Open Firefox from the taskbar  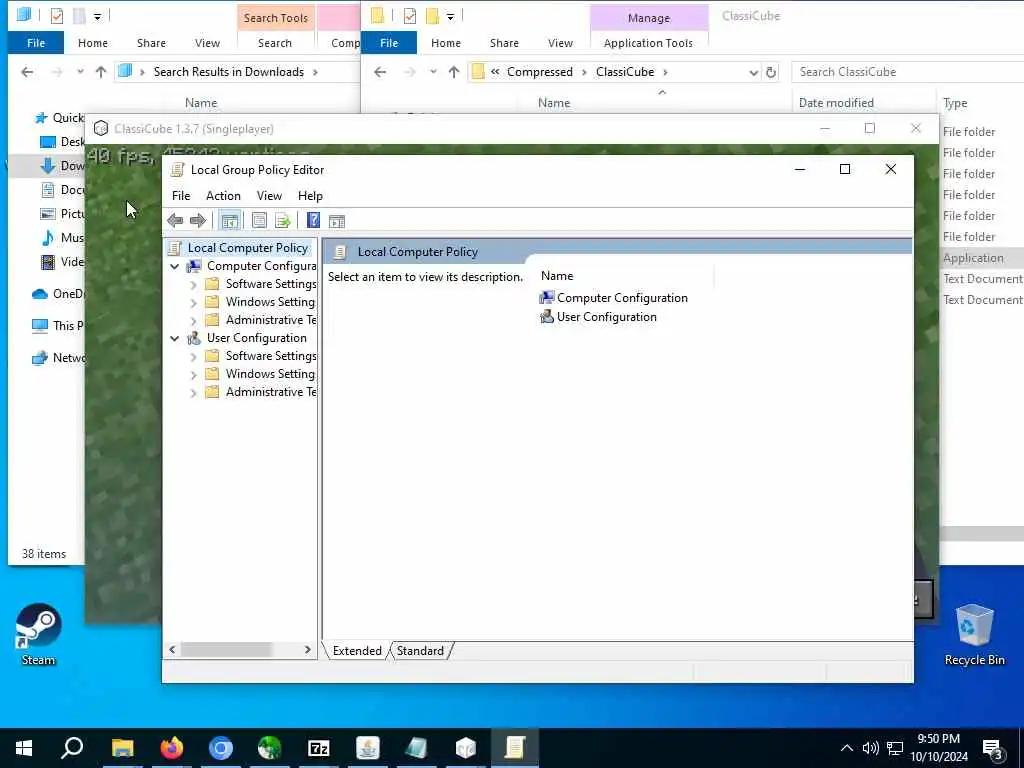pos(172,748)
